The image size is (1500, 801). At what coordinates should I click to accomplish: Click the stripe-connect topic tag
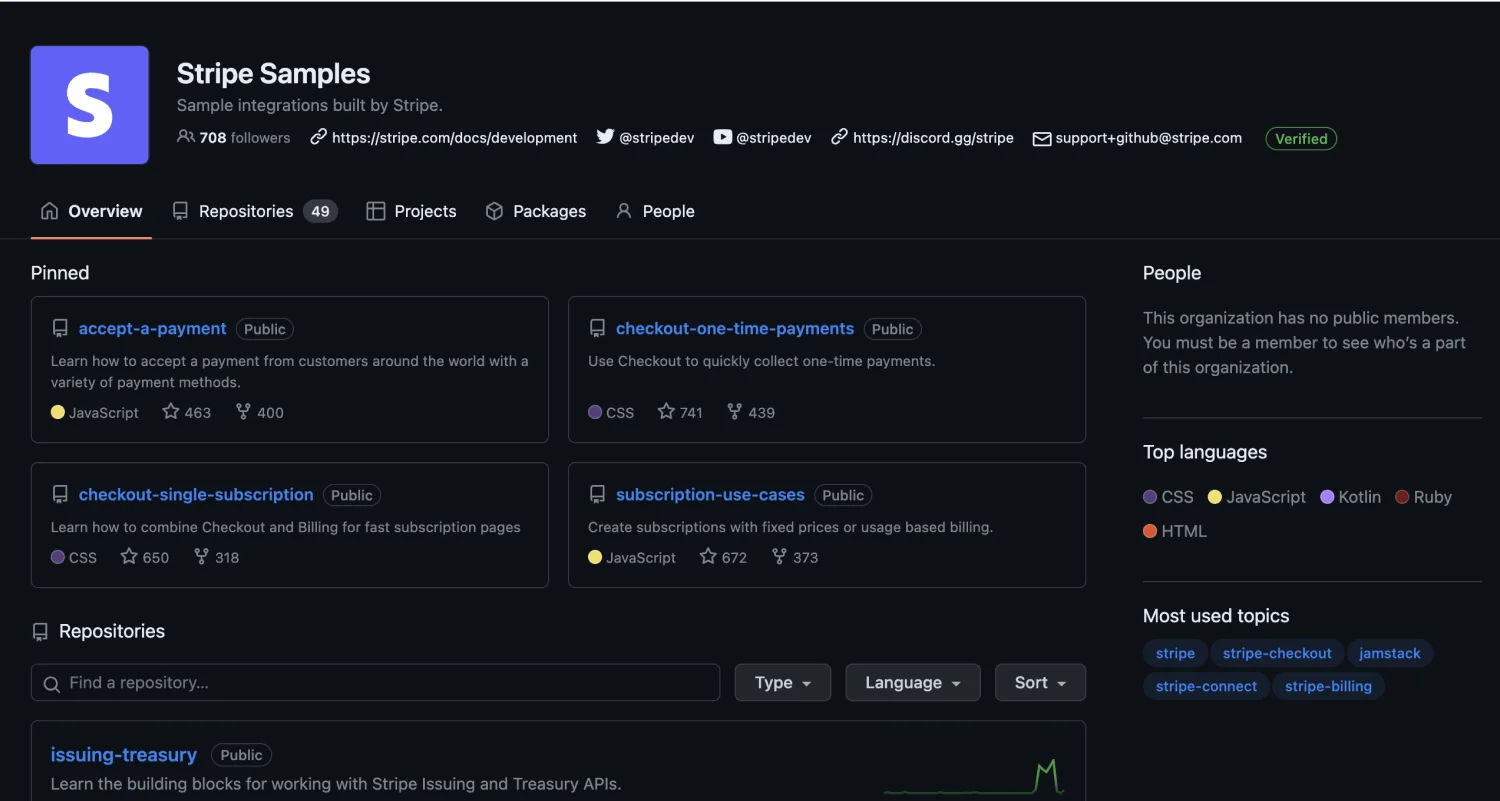[1206, 686]
